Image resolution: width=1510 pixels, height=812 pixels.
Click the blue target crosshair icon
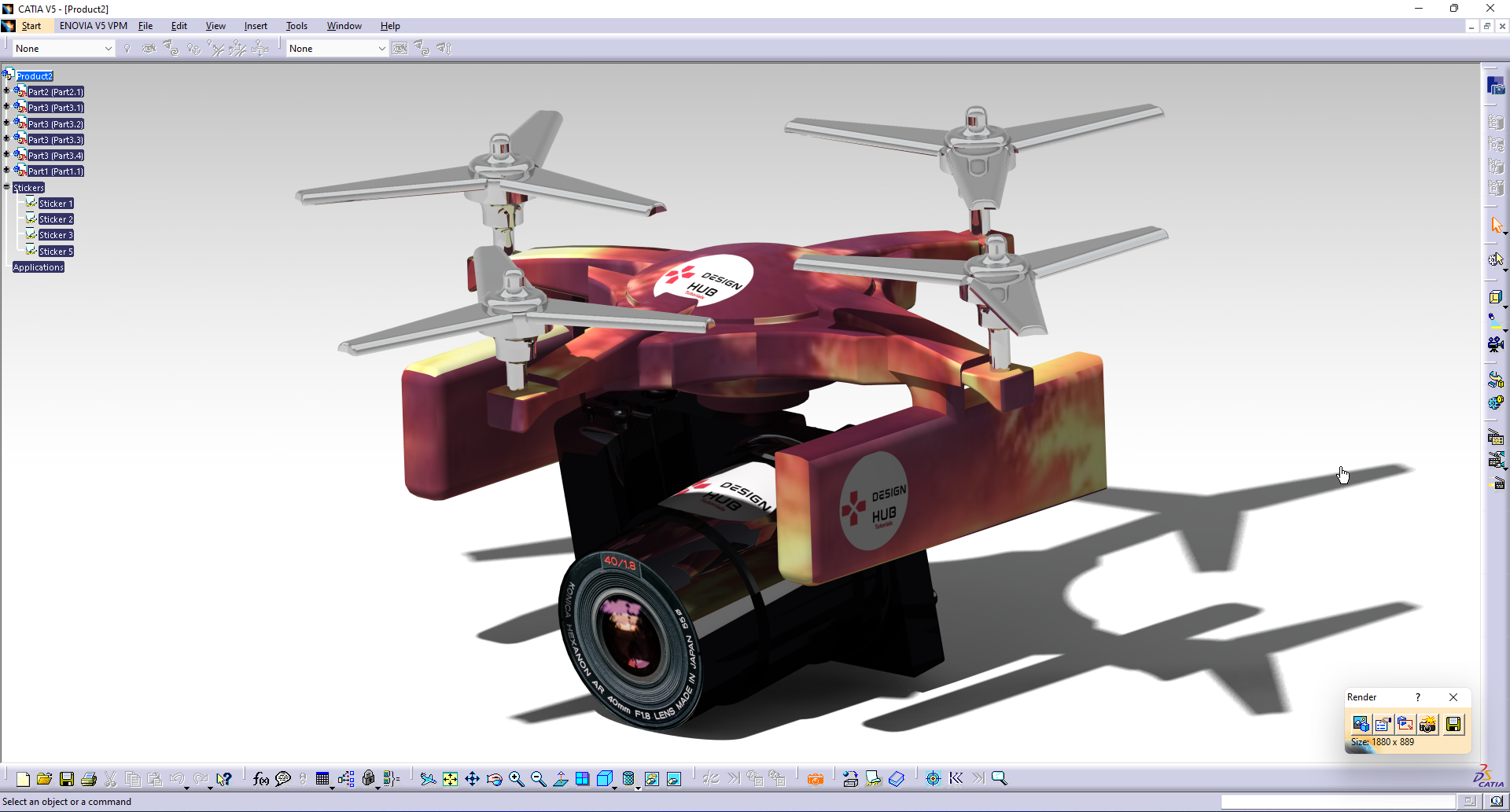(x=934, y=779)
